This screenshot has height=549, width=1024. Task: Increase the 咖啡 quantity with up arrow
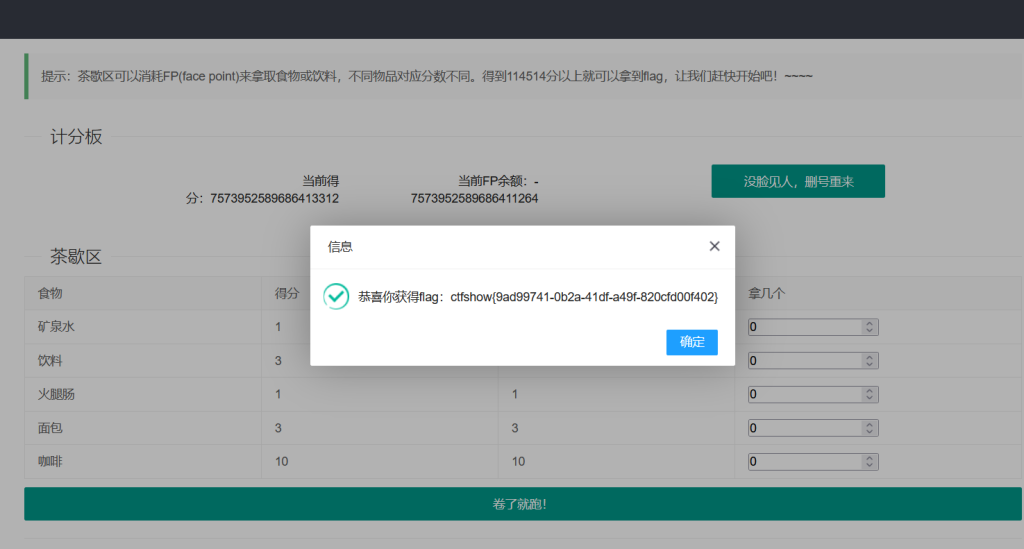point(870,458)
